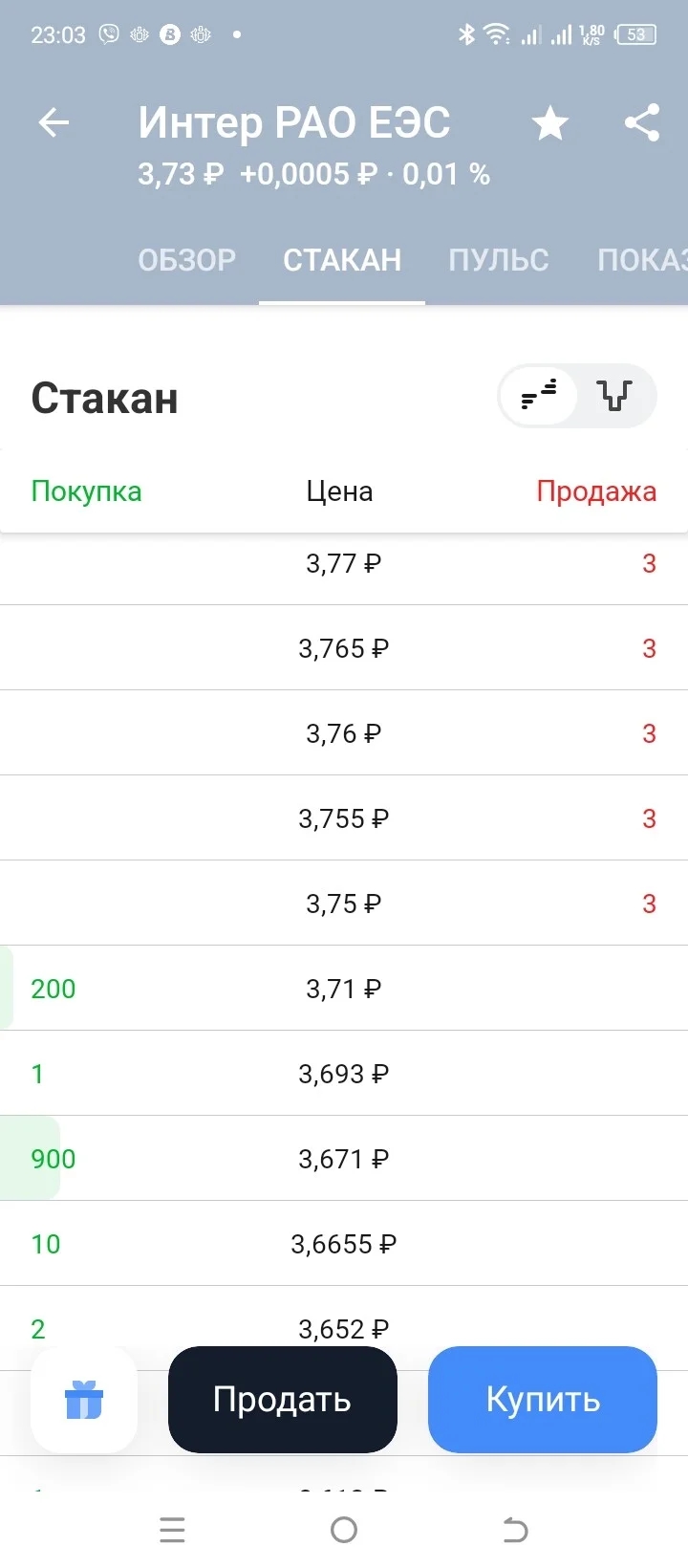Select the 3,75 ₽ ask price row
The height and width of the screenshot is (1568, 688).
pyautogui.click(x=344, y=904)
